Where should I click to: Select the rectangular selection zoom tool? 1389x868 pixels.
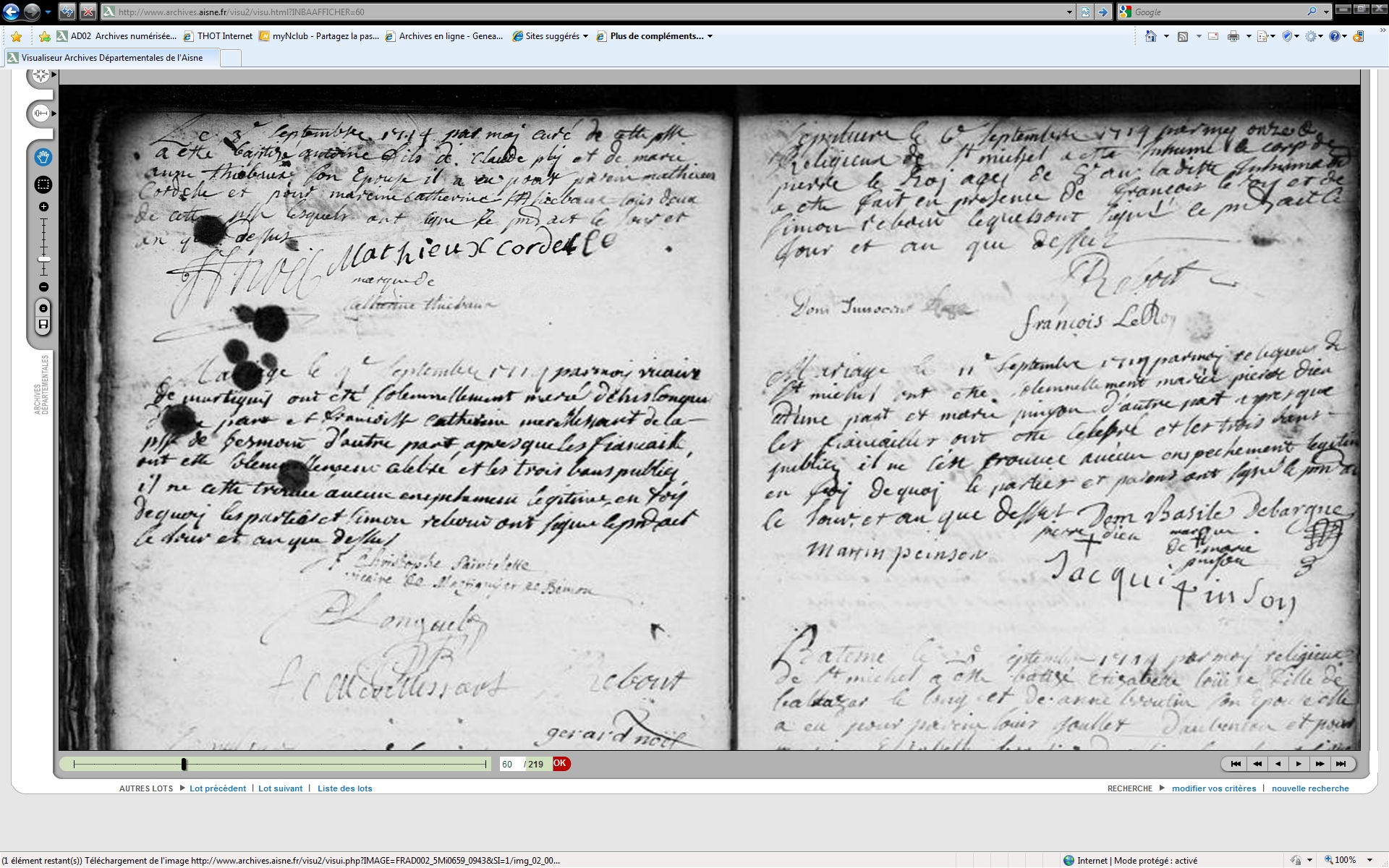click(x=43, y=184)
